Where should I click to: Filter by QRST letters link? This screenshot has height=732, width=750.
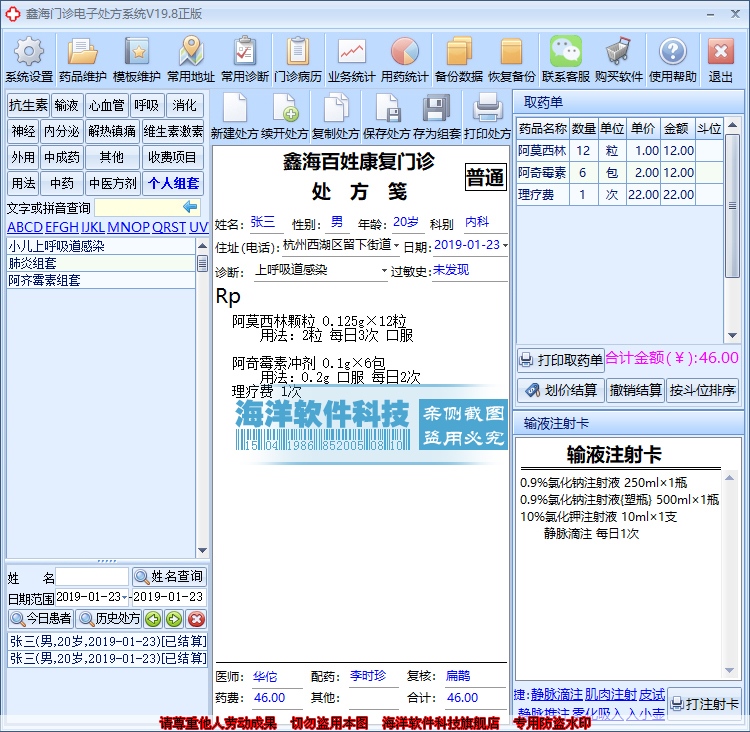[169, 227]
